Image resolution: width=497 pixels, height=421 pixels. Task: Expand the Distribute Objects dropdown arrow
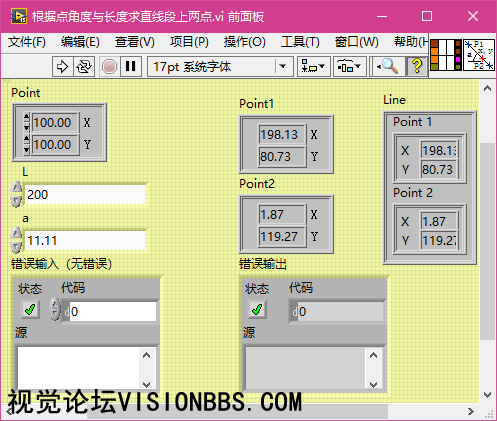358,67
